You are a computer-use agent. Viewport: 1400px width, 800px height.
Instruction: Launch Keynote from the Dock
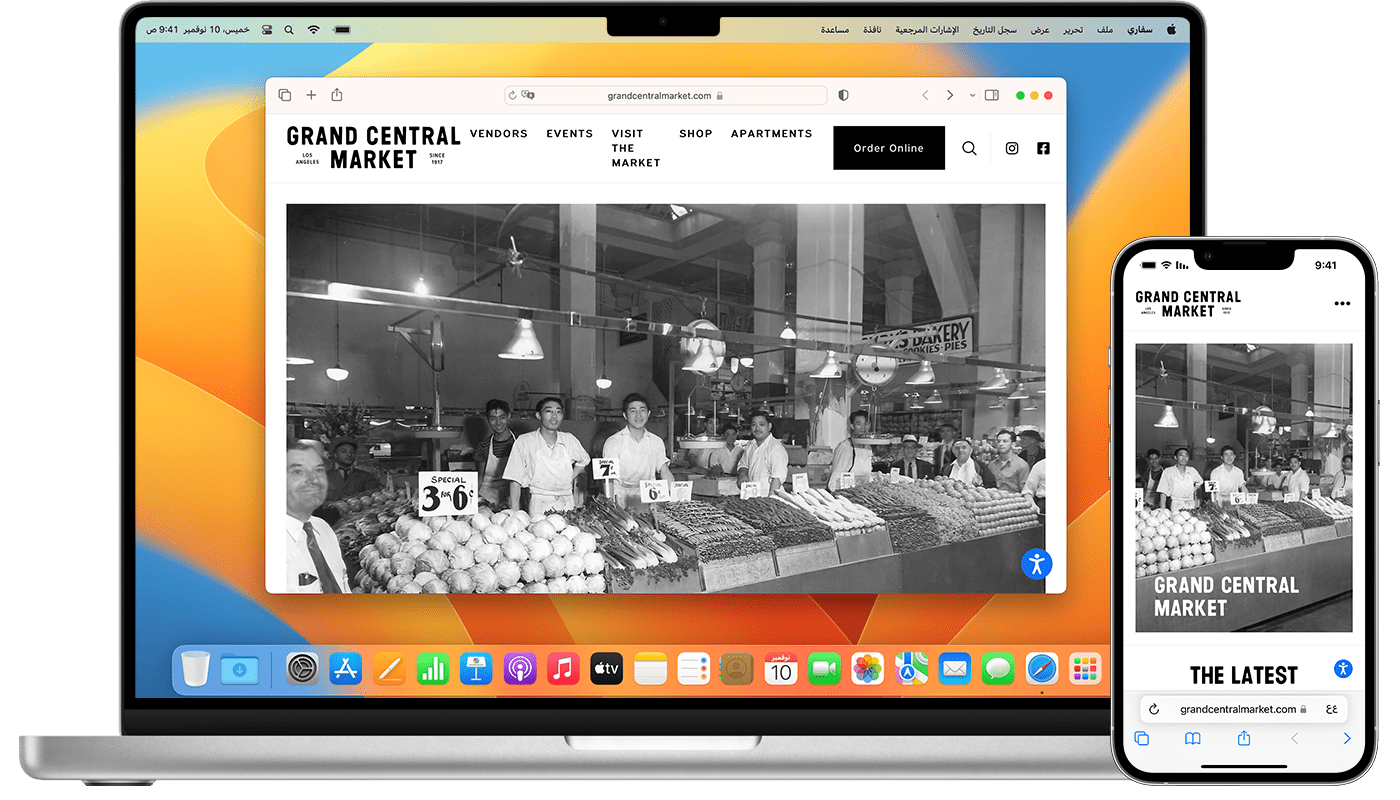coord(476,669)
